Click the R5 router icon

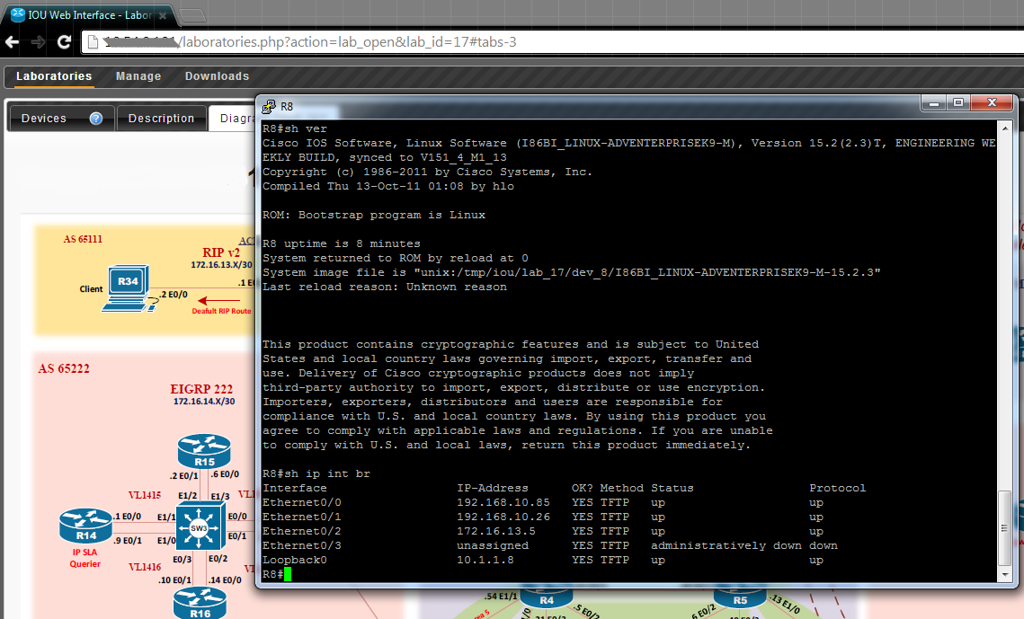click(x=739, y=597)
